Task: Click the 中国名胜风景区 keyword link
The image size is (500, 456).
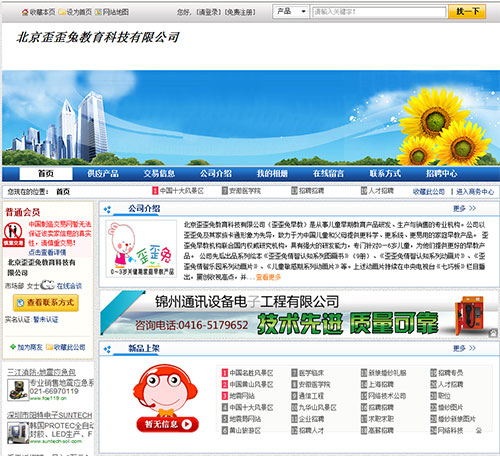Action: [251, 373]
